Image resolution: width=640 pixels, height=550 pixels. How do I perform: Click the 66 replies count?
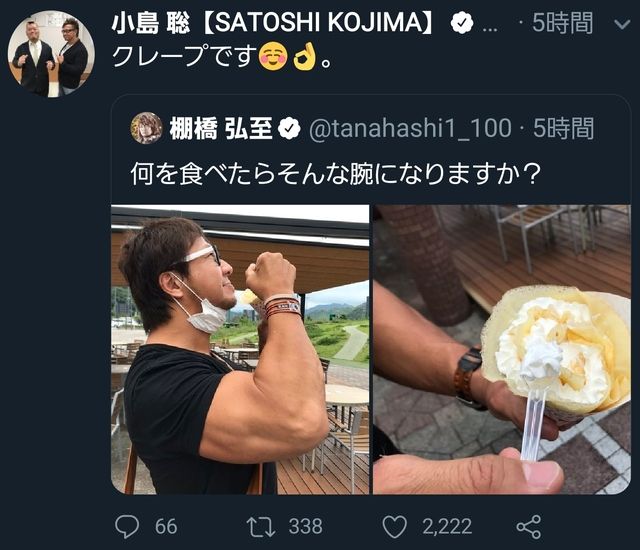coord(166,527)
